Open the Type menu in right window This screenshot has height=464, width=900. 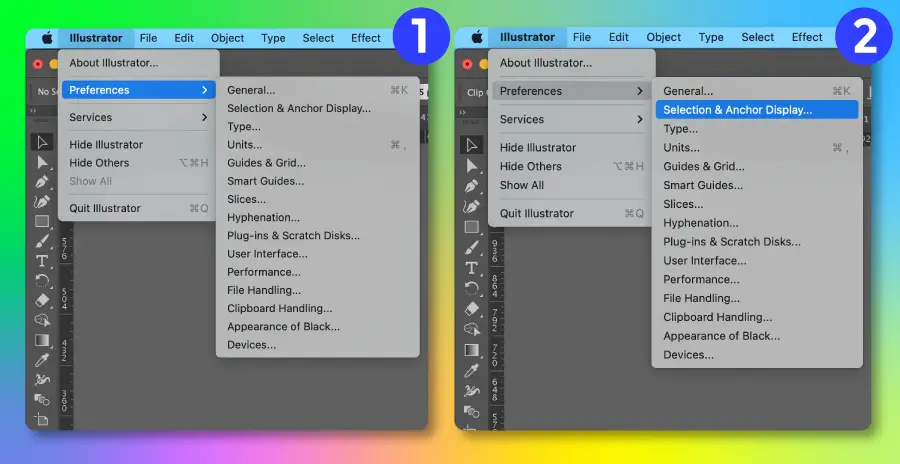point(711,37)
